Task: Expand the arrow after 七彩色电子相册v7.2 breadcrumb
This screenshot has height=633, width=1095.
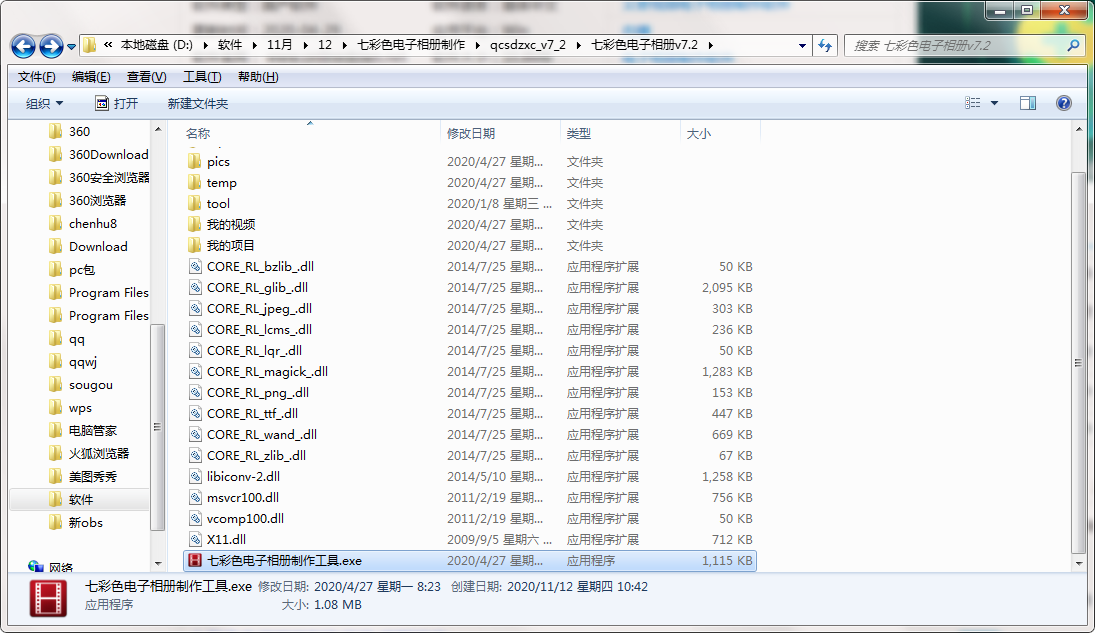Action: click(x=711, y=45)
